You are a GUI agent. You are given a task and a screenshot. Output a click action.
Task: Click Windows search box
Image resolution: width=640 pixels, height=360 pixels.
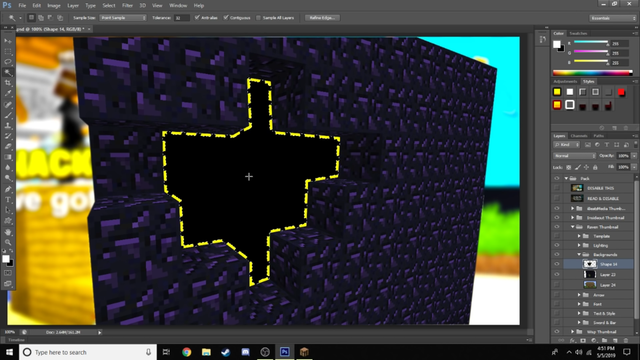coord(88,352)
